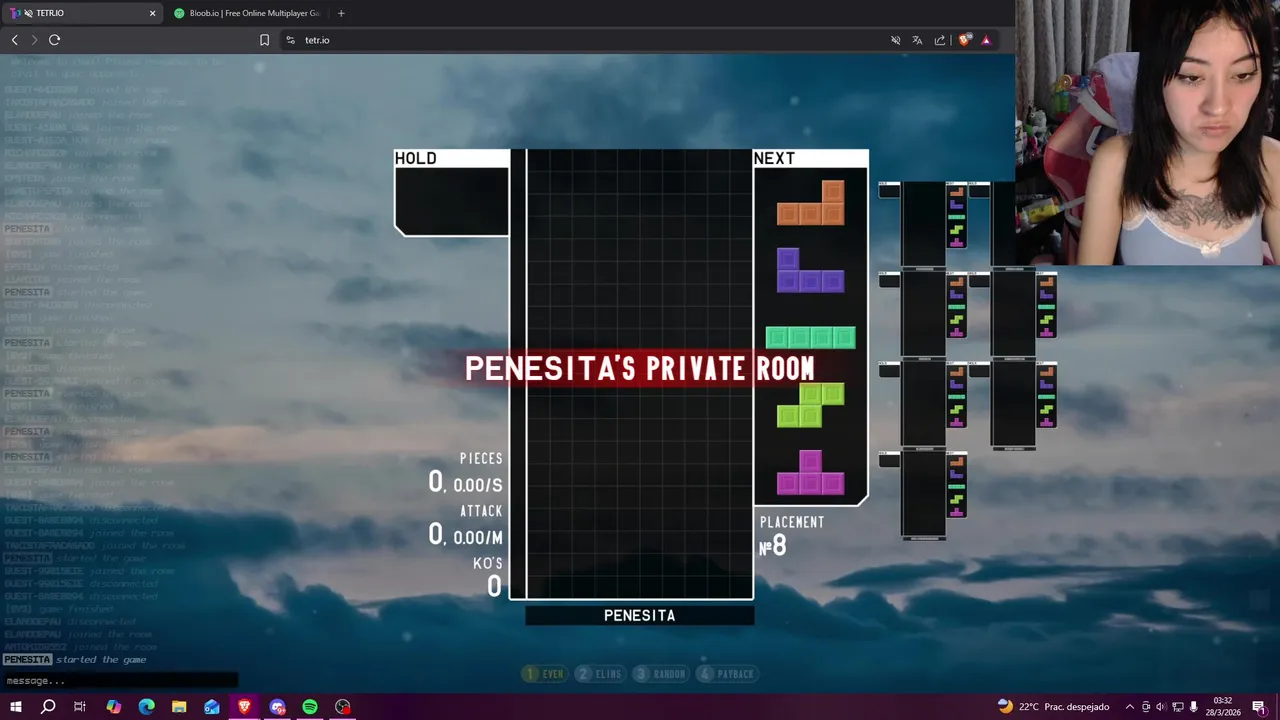The height and width of the screenshot is (720, 1280).
Task: Click the PENESITA'S PRIVATE ROOM banner
Action: 640,369
